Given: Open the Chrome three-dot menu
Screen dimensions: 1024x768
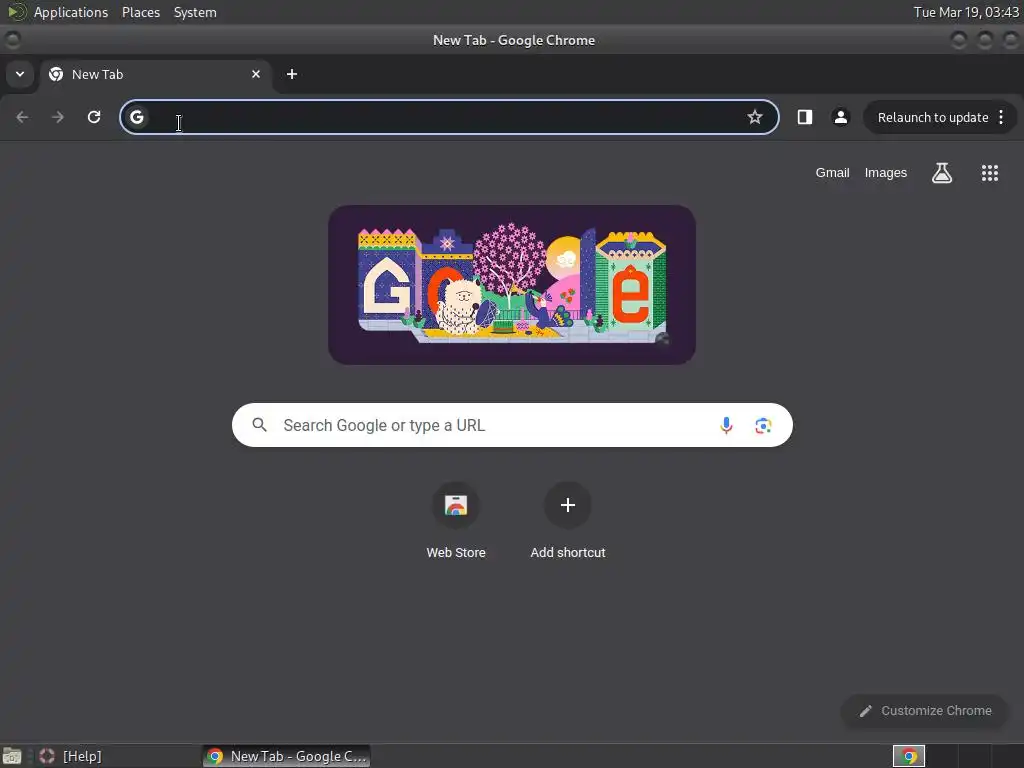Looking at the screenshot, I should point(1001,117).
